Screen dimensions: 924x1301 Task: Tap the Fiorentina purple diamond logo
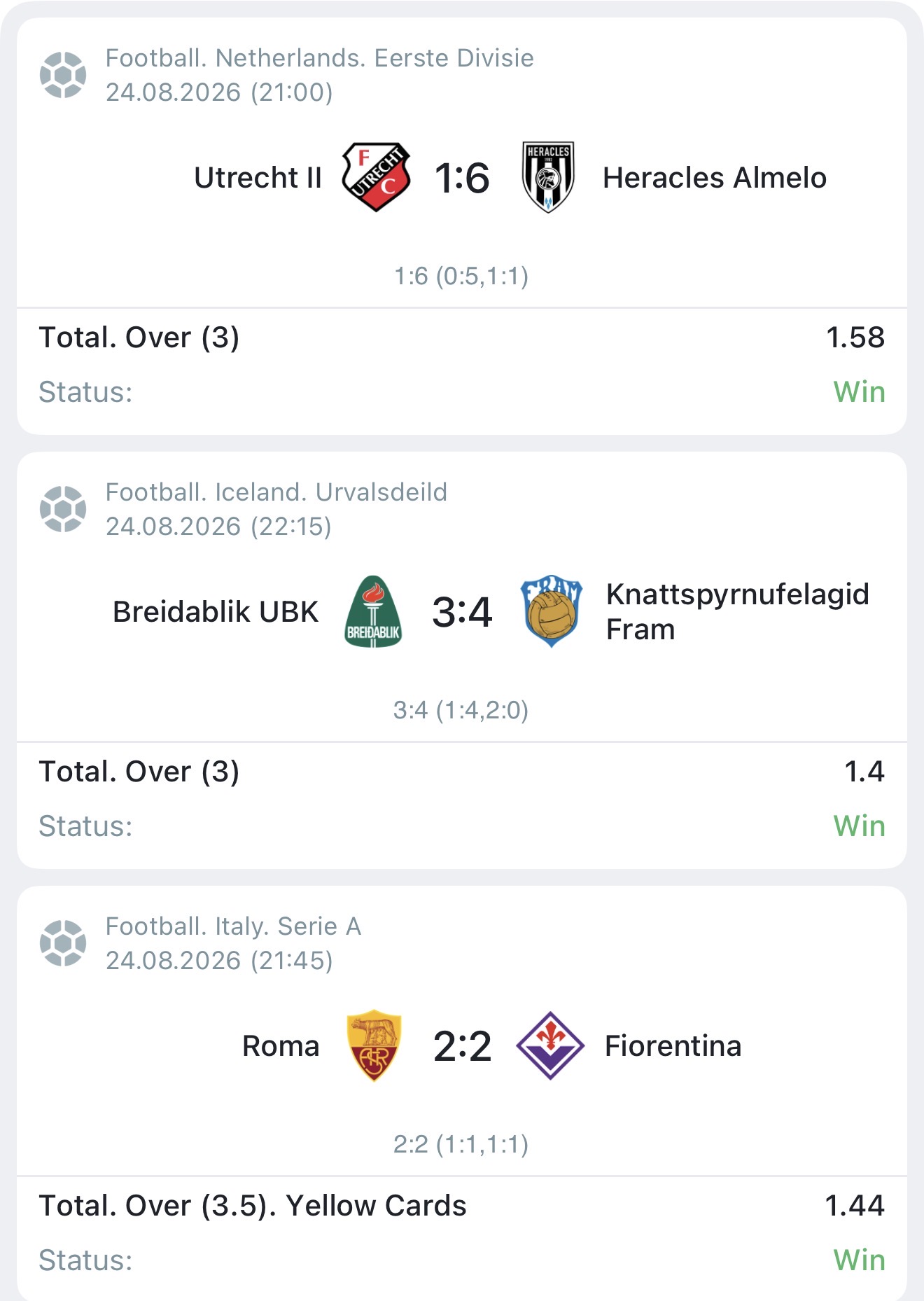(x=550, y=1045)
